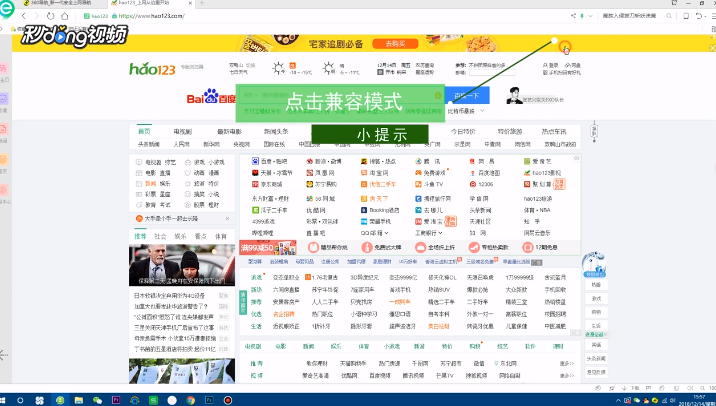Open the 特价旅游 navigation tab
The height and width of the screenshot is (406, 716).
[510, 132]
